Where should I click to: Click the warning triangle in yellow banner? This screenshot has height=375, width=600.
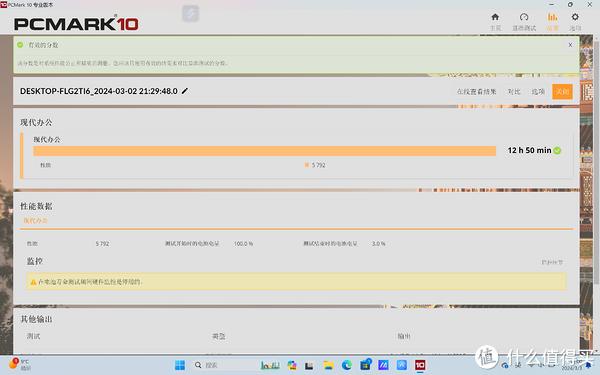pyautogui.click(x=33, y=282)
